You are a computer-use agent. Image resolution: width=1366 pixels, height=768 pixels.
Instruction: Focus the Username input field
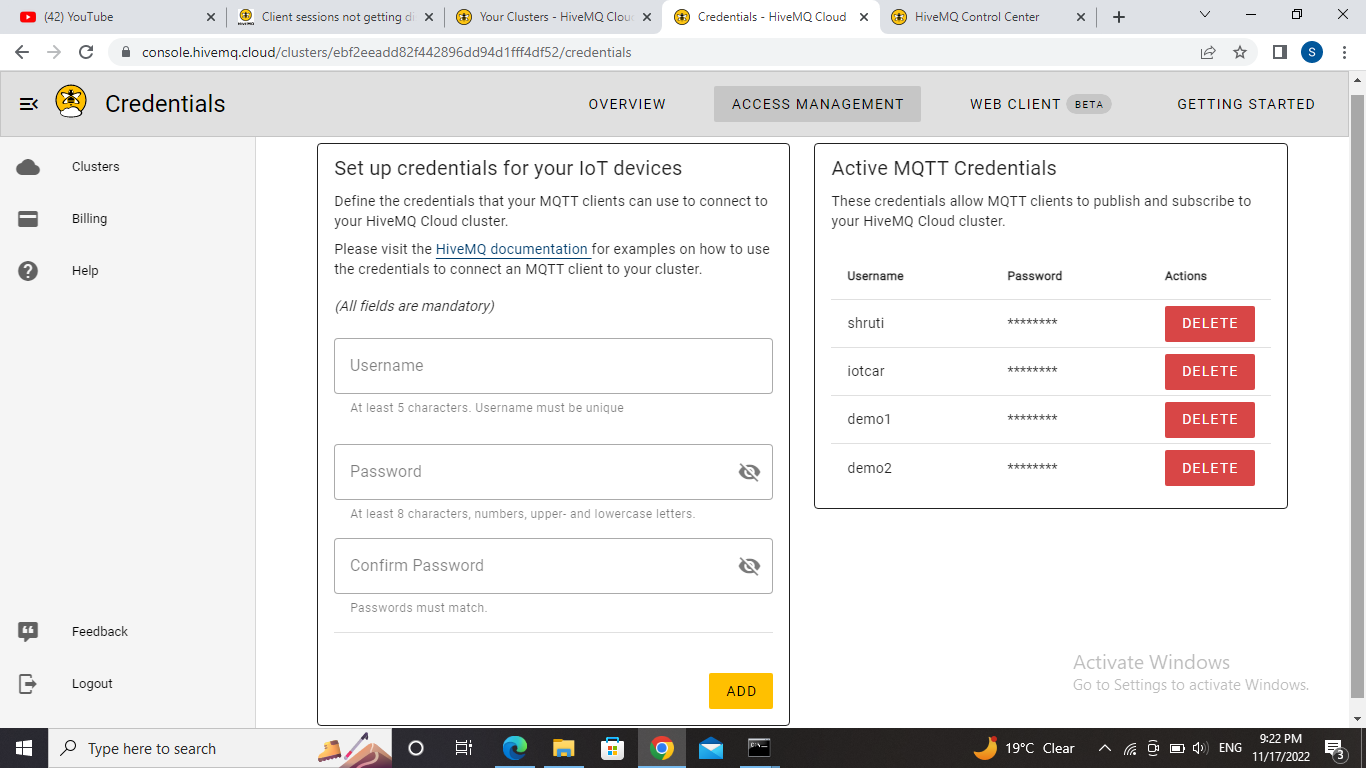pos(553,366)
